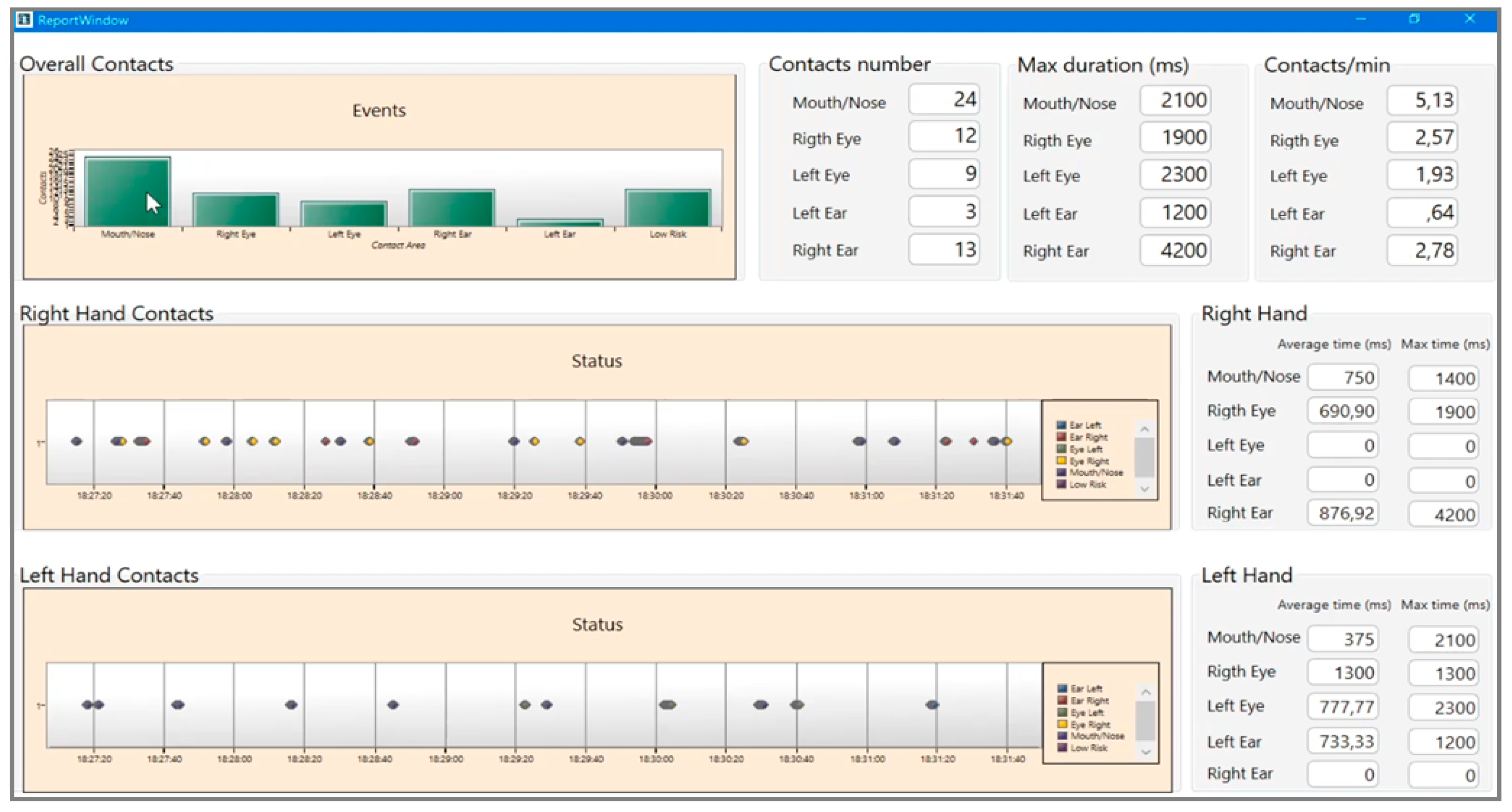The height and width of the screenshot is (812, 1512).
Task: Click the blue Ear Left legend swatch in Left Hand chart
Action: pos(1062,688)
